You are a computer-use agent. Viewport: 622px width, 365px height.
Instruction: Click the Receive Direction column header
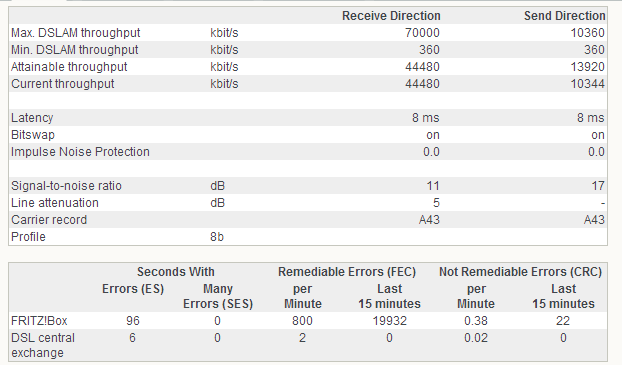pyautogui.click(x=391, y=16)
